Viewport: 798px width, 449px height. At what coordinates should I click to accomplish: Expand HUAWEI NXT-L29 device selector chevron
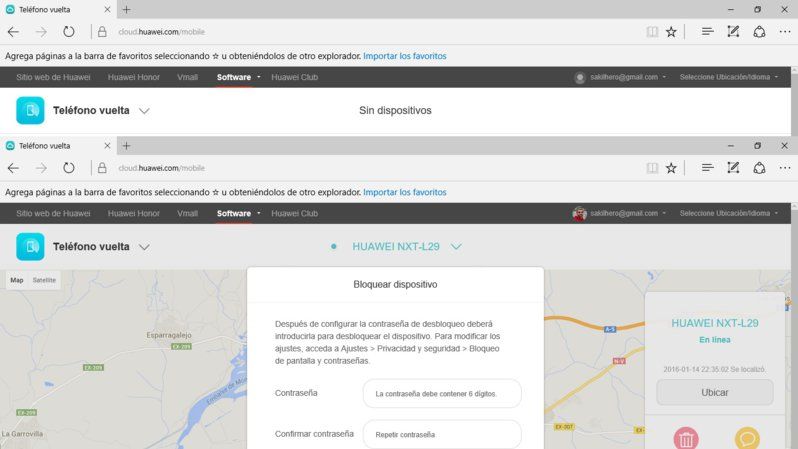pyautogui.click(x=456, y=247)
